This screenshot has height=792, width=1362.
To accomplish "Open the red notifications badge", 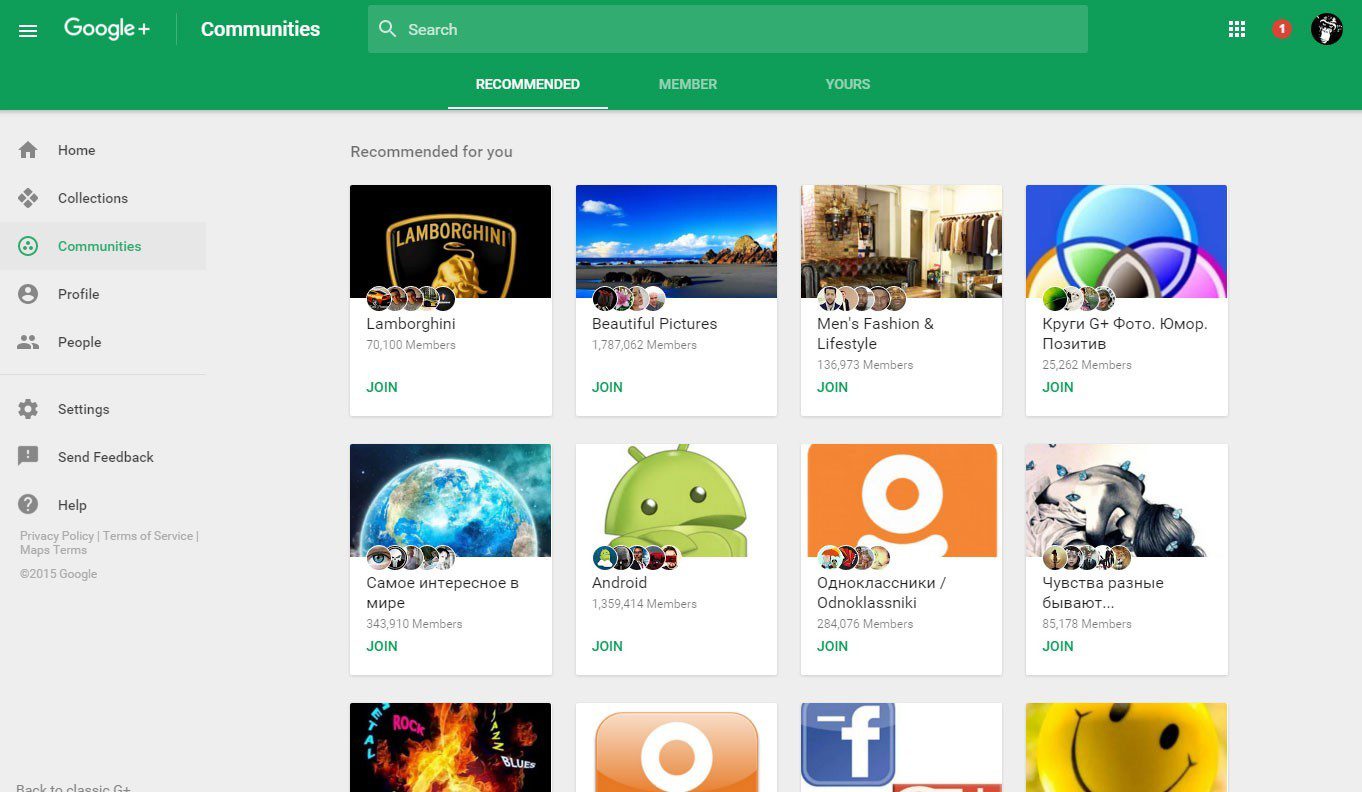I will click(1281, 29).
